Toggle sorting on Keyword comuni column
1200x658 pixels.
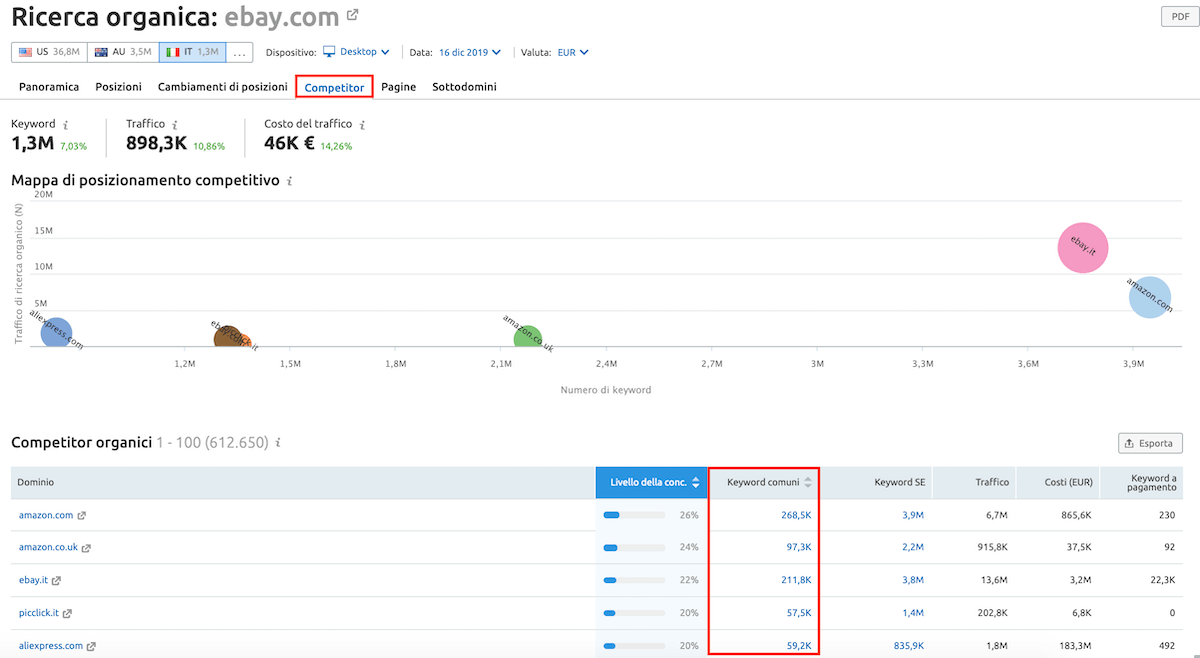click(x=806, y=482)
